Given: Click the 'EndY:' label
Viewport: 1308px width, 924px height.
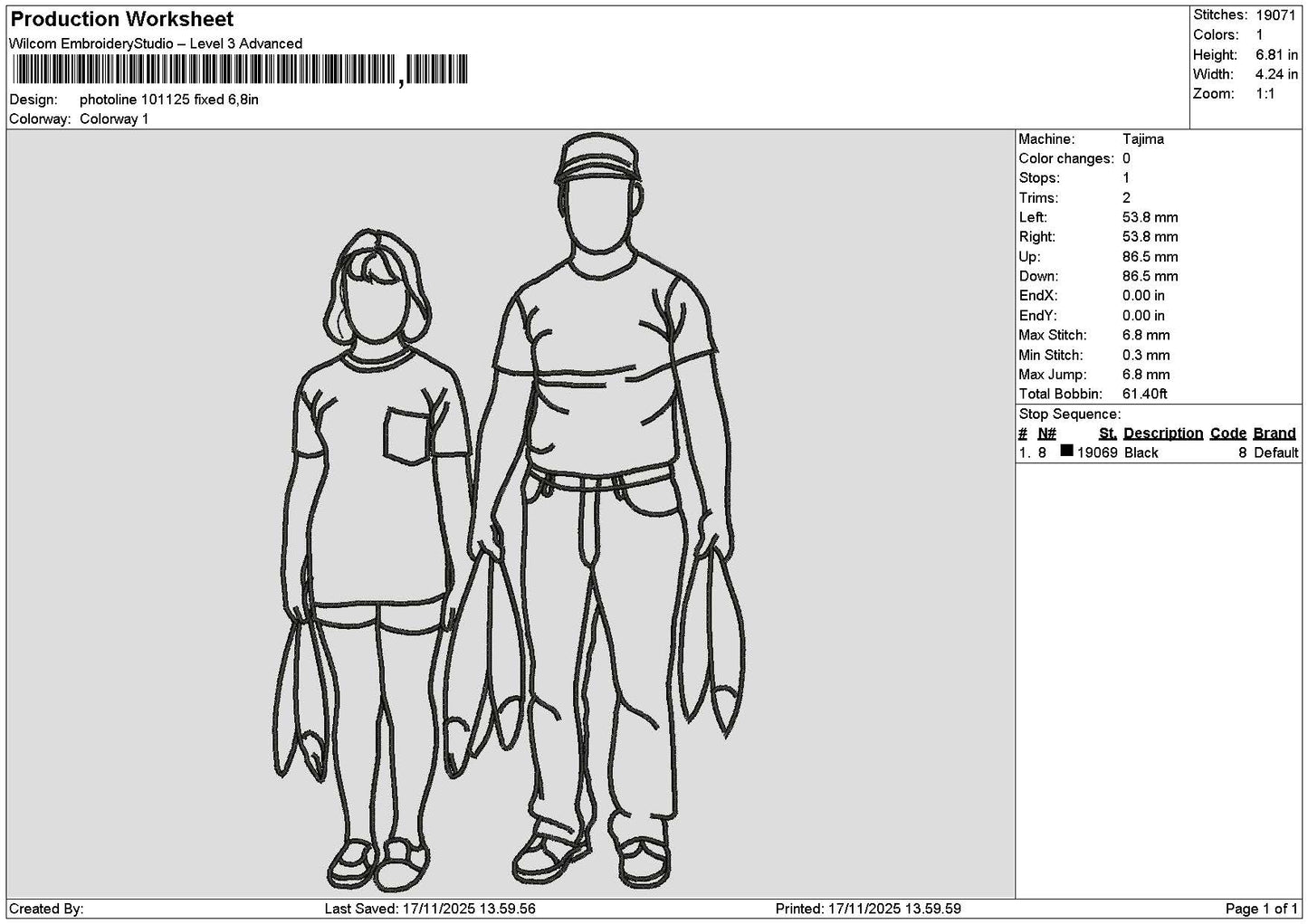Looking at the screenshot, I should click(x=1038, y=316).
